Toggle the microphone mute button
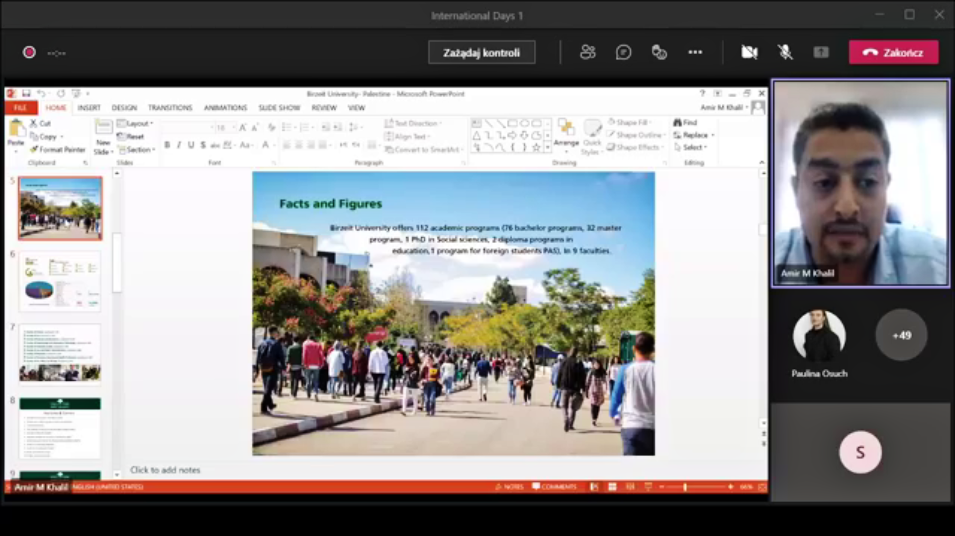 tap(785, 52)
